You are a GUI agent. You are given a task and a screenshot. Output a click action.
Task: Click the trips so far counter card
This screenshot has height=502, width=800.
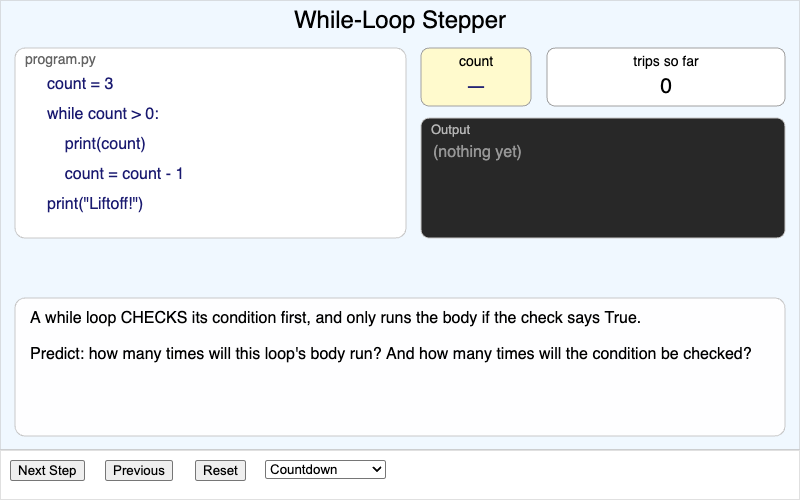(665, 77)
